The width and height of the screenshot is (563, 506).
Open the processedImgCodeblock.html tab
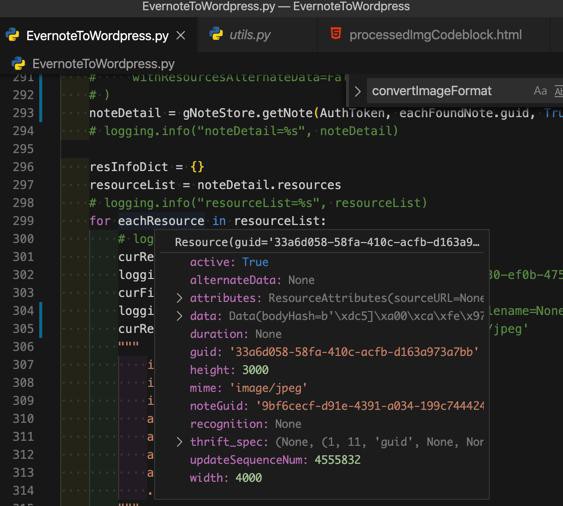[x=435, y=35]
